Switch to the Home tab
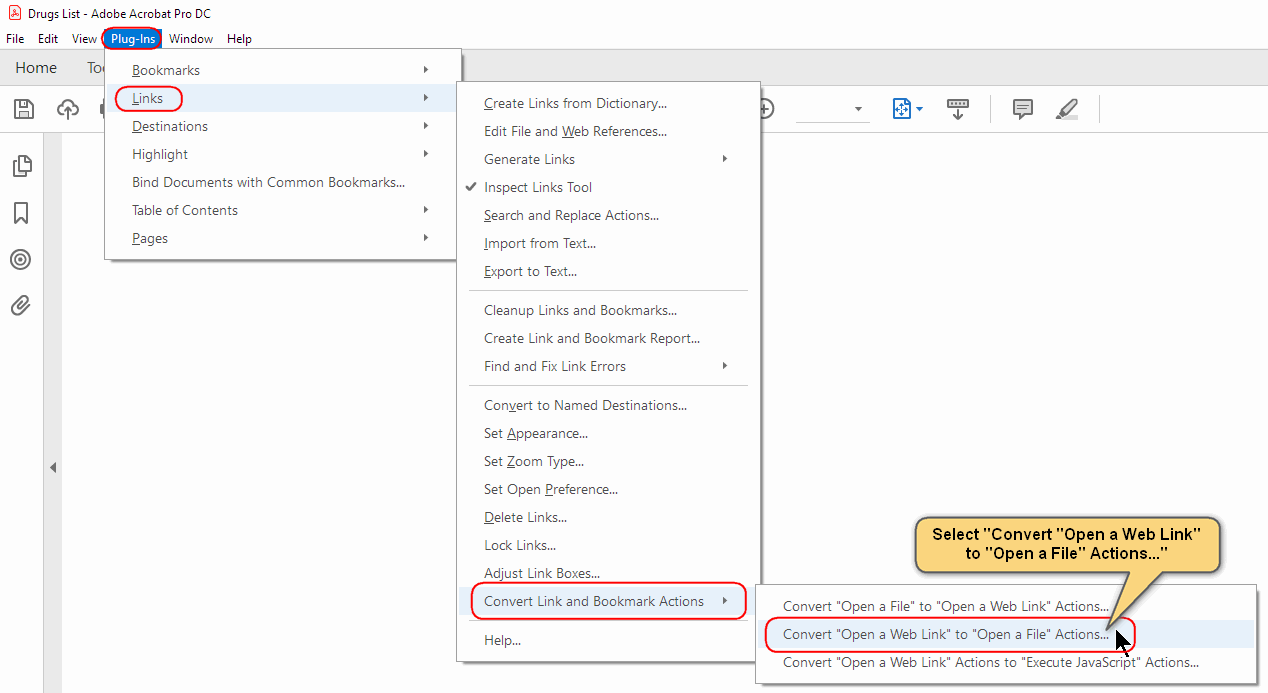This screenshot has height=693, width=1268. pyautogui.click(x=35, y=67)
